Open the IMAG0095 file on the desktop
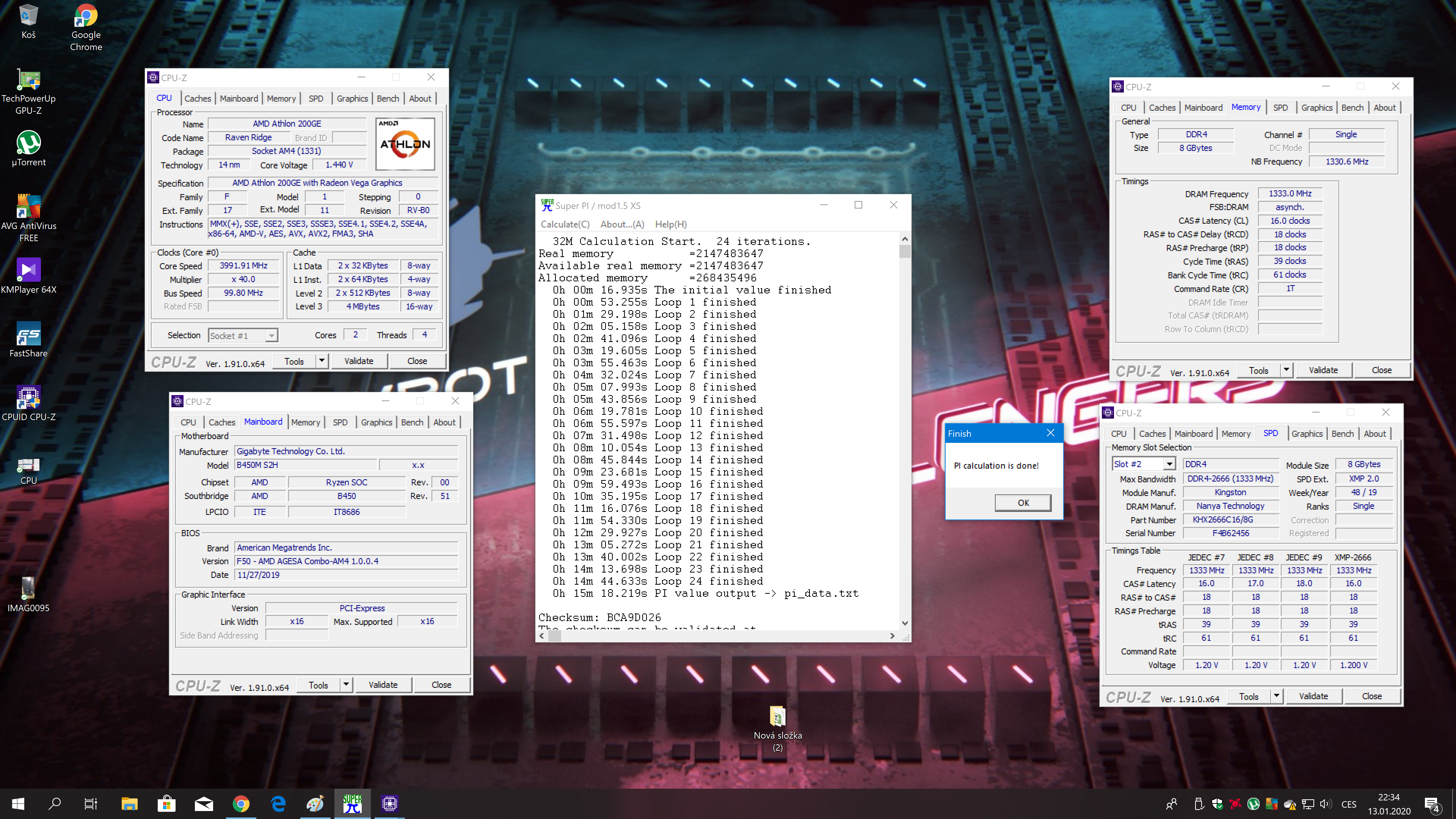The height and width of the screenshot is (819, 1456). click(28, 595)
